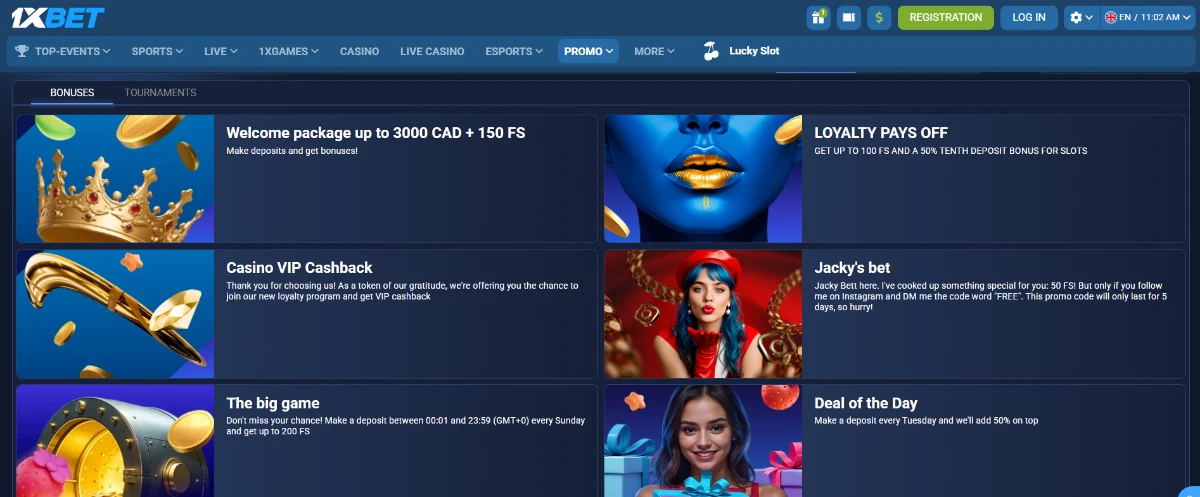Screen dimensions: 1200x497
Task: Open the Jacky's bet promo image
Action: (x=703, y=314)
